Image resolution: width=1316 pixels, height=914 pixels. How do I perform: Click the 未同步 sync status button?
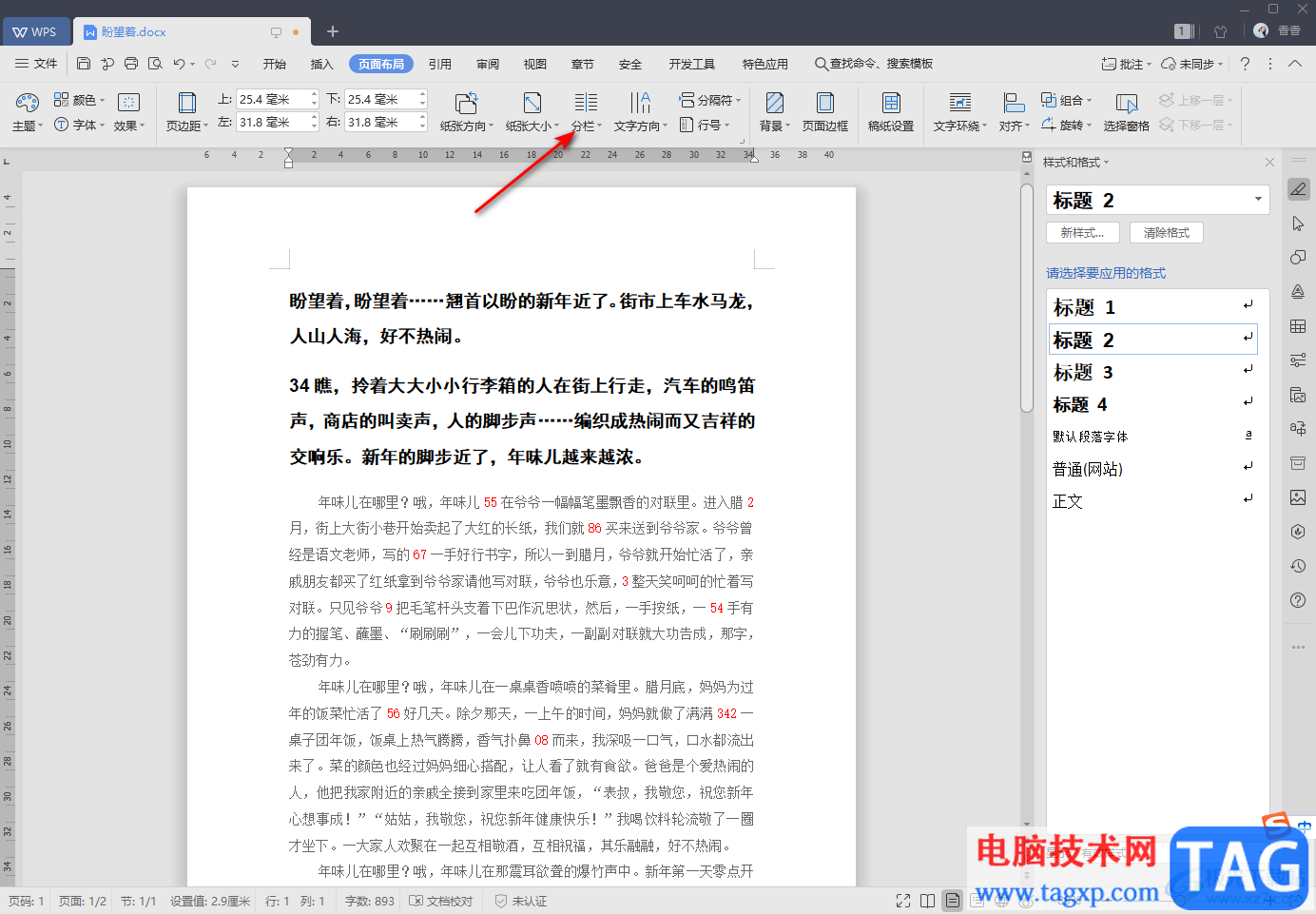coord(1193,64)
